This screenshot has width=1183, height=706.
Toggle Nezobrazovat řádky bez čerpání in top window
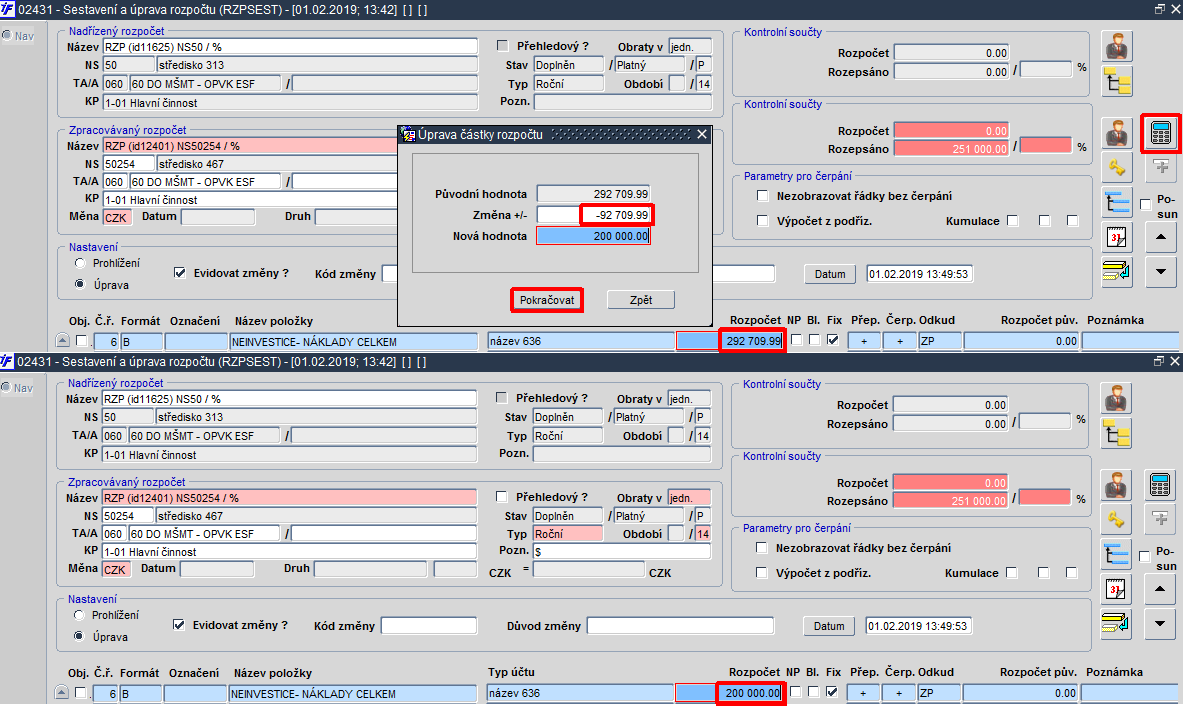(x=763, y=196)
